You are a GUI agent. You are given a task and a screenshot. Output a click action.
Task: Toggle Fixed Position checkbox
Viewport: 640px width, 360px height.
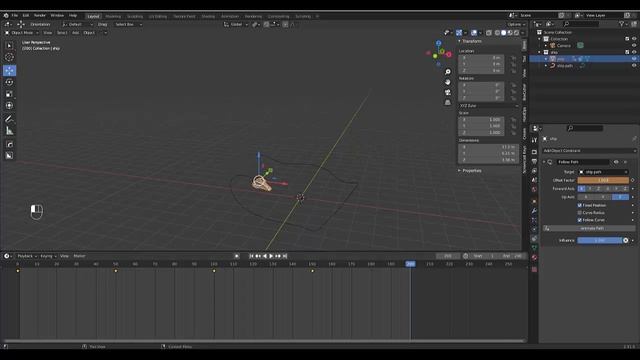[580, 205]
